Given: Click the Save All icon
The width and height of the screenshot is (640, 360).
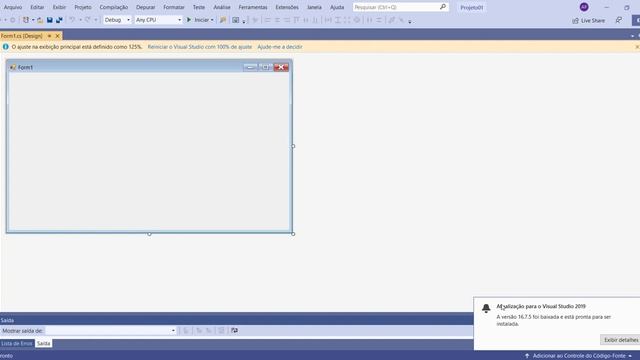Looking at the screenshot, I should tap(60, 20).
